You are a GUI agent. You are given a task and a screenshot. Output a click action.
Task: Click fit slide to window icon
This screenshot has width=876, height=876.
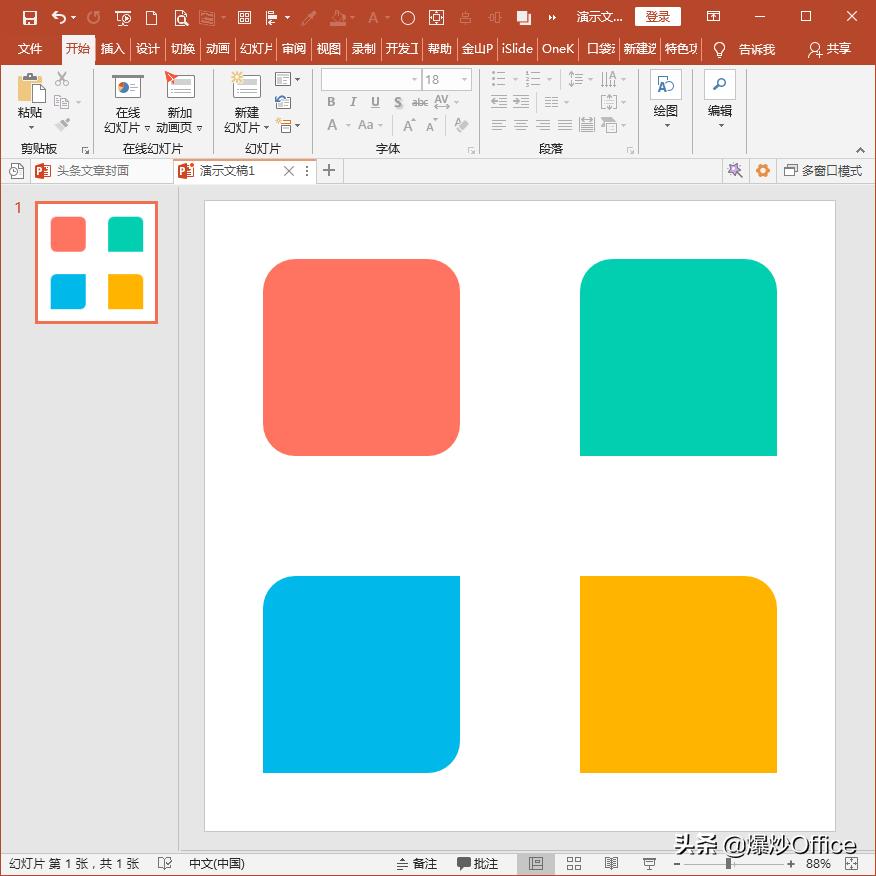pyautogui.click(x=850, y=864)
